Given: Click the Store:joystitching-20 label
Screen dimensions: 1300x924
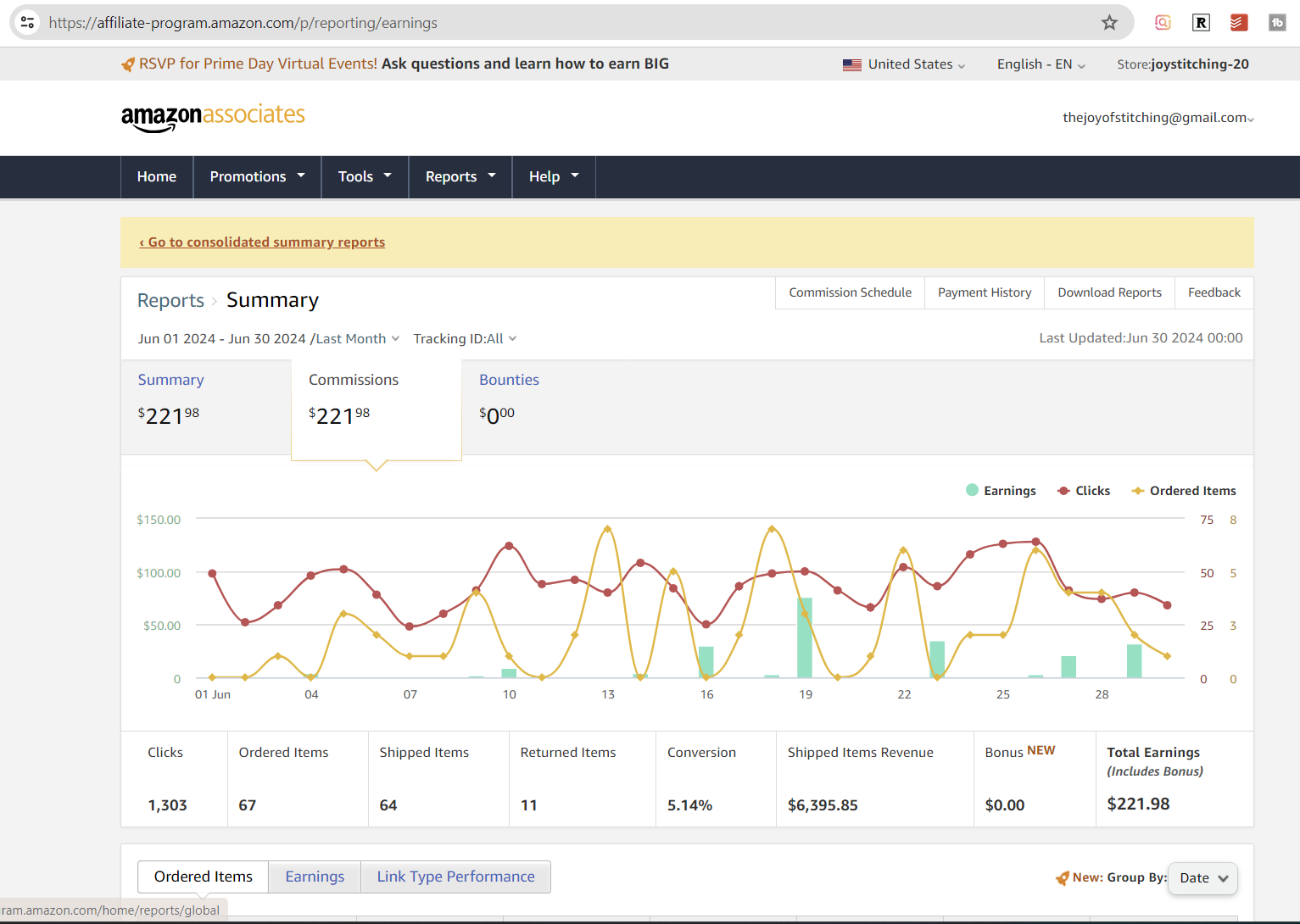Looking at the screenshot, I should (1183, 64).
